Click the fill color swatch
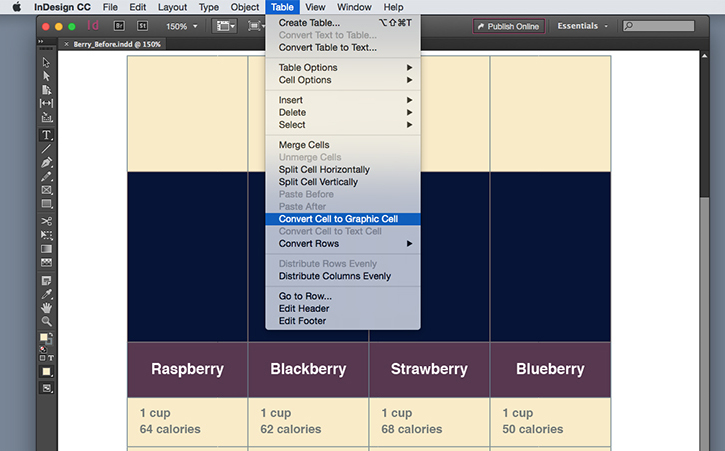 tap(44, 337)
